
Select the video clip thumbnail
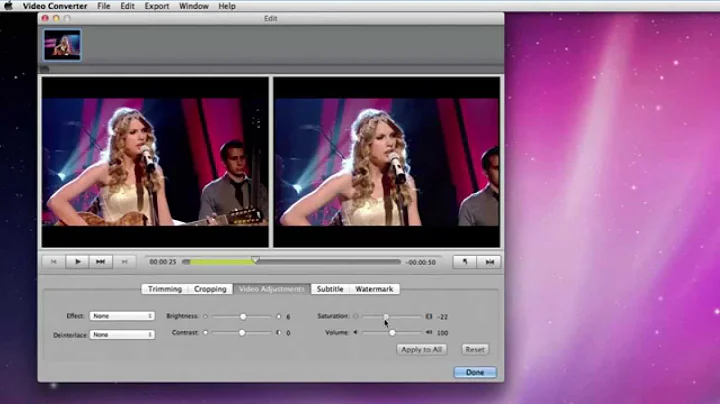click(62, 45)
